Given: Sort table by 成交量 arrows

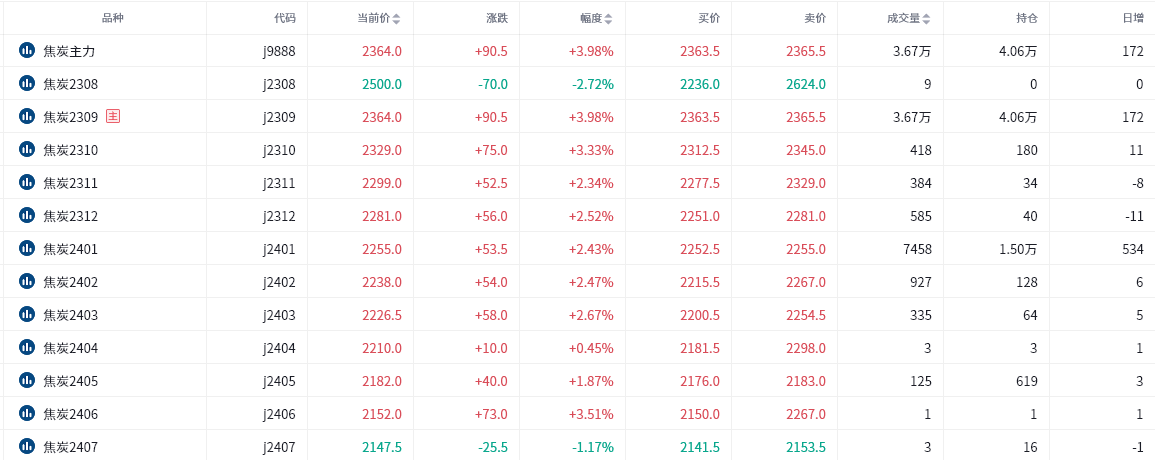Looking at the screenshot, I should click(926, 19).
